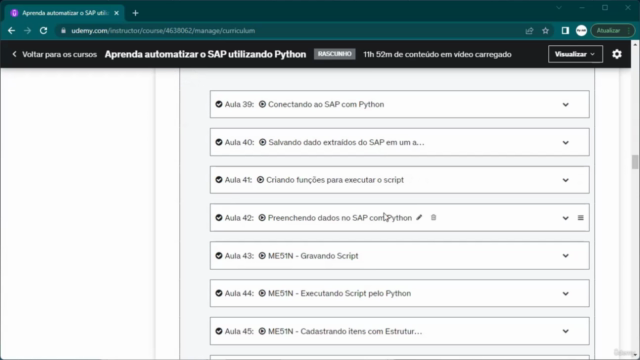Open a new browser tab with plus

tap(136, 13)
